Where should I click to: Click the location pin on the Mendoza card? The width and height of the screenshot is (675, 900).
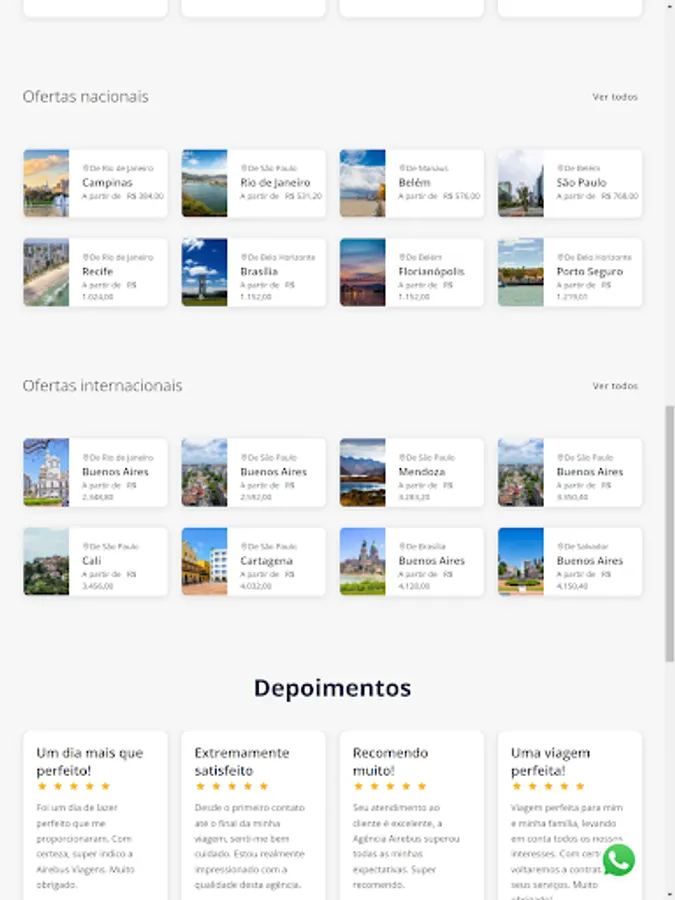(x=402, y=457)
